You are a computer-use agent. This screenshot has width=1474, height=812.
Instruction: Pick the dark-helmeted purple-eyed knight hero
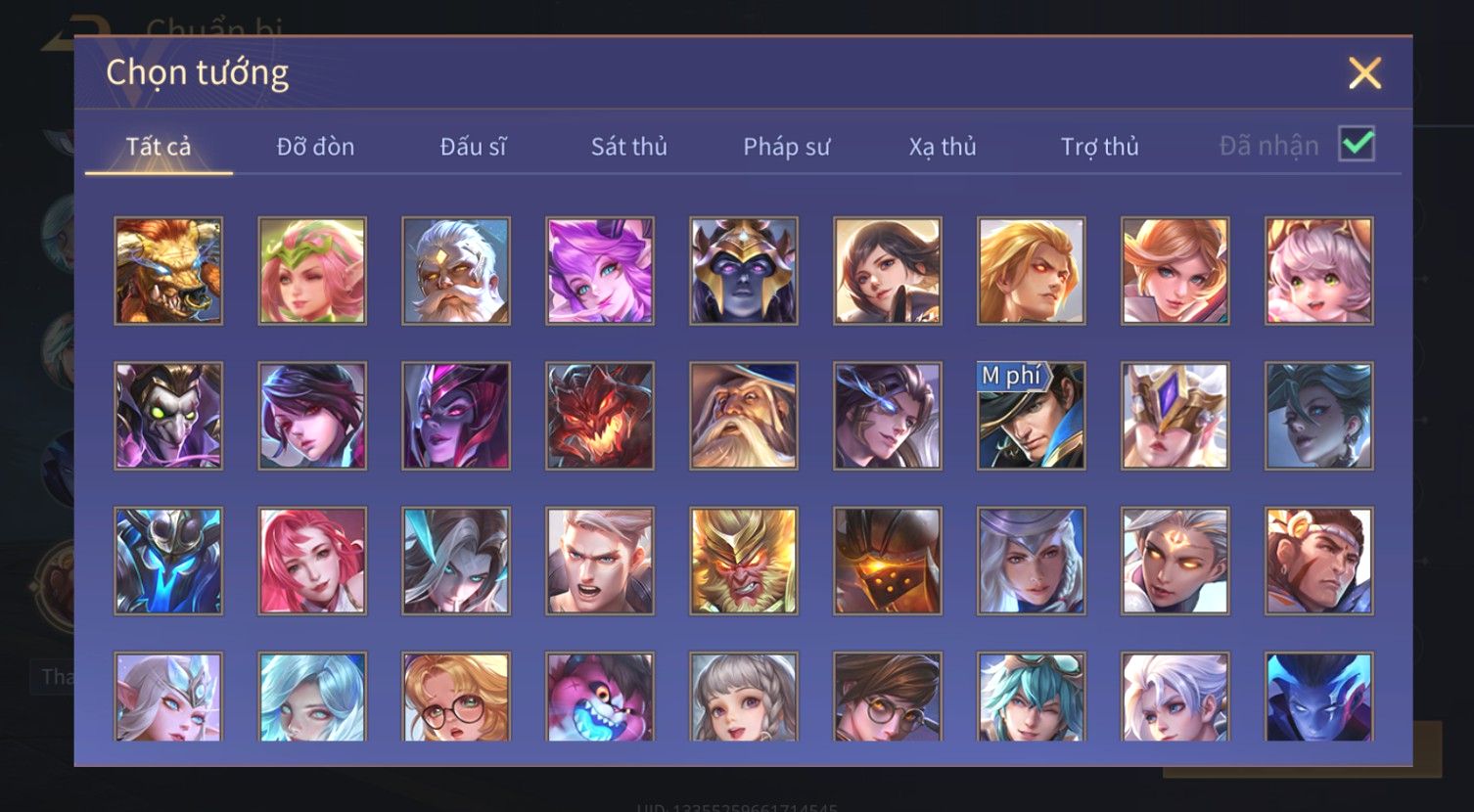pos(744,271)
